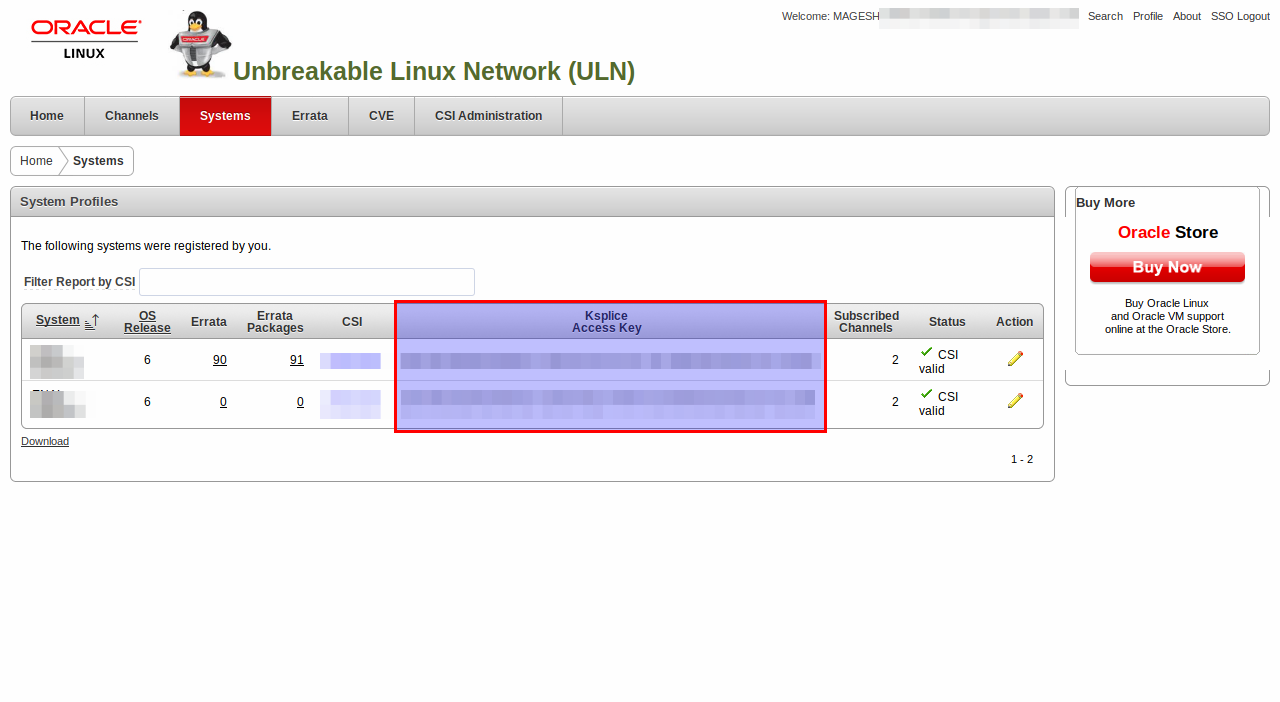The width and height of the screenshot is (1280, 702).
Task: Click the Buy Now button
Action: point(1167,268)
